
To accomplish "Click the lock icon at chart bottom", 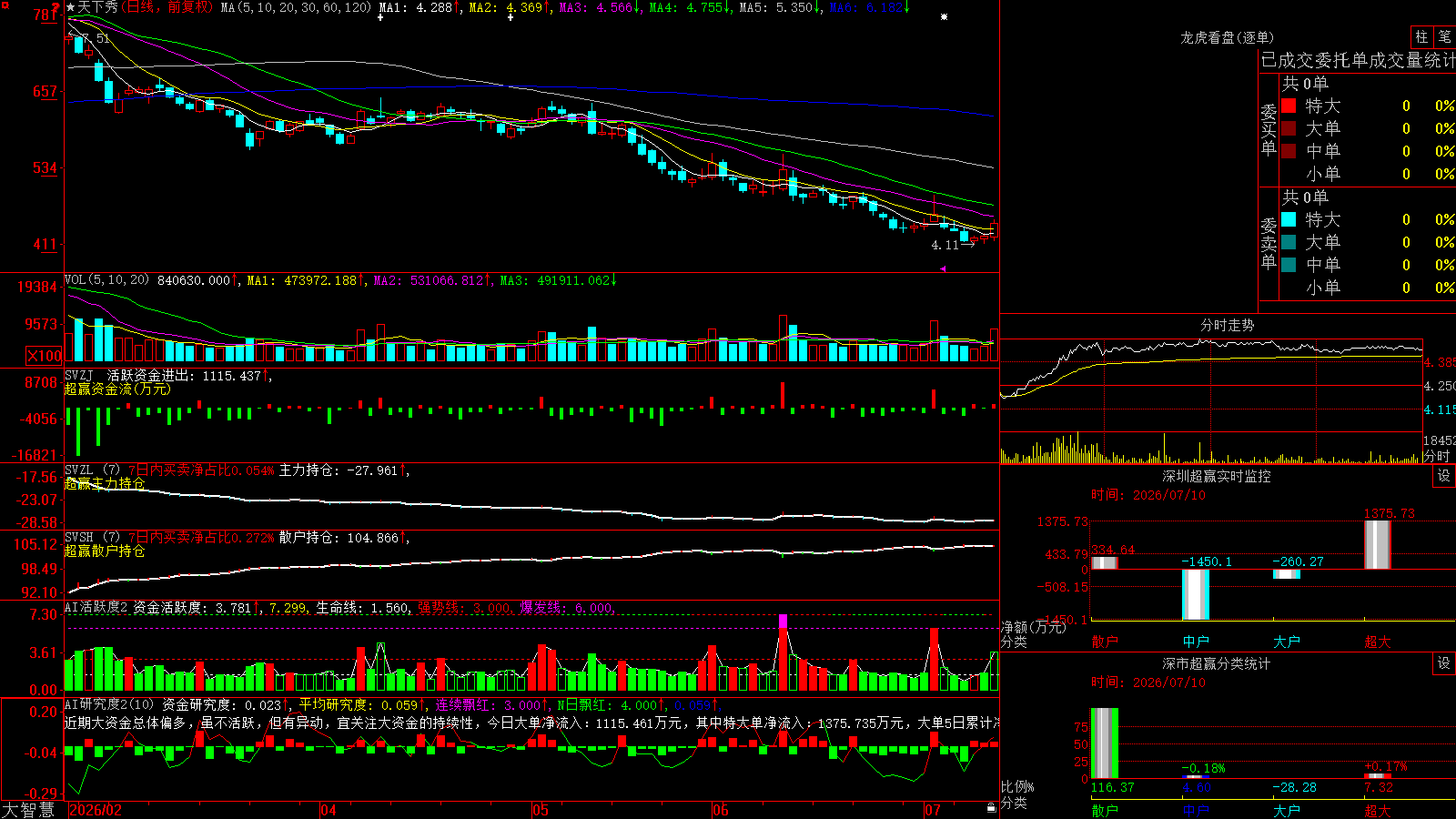I will (x=992, y=808).
